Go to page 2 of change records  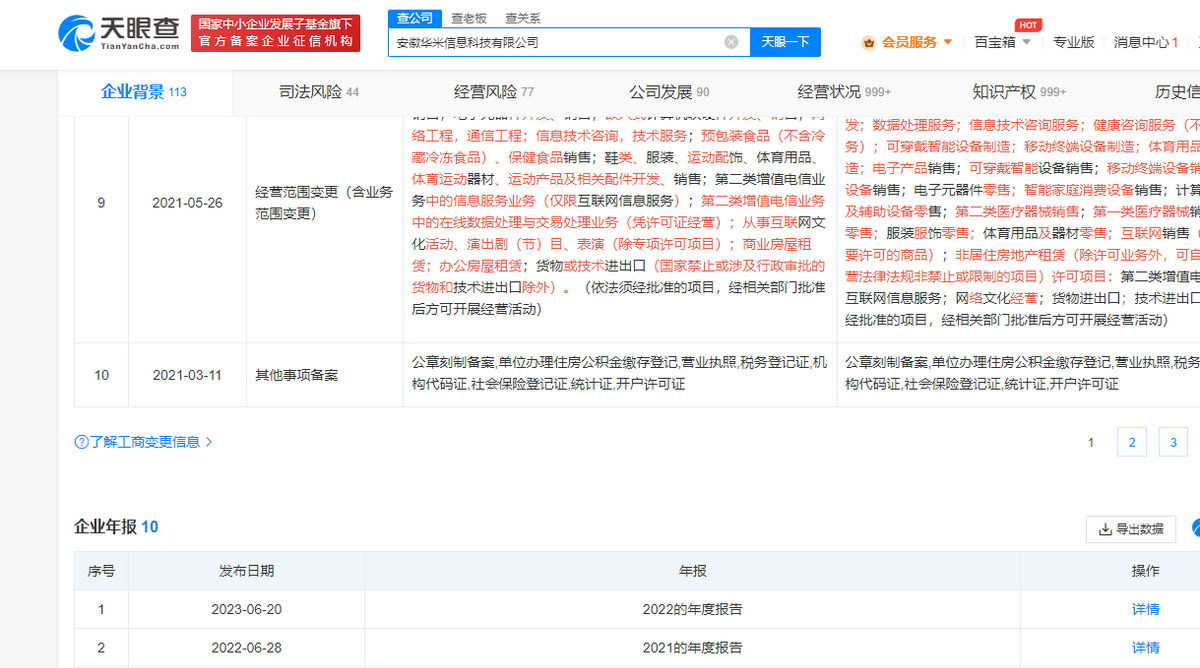1131,442
